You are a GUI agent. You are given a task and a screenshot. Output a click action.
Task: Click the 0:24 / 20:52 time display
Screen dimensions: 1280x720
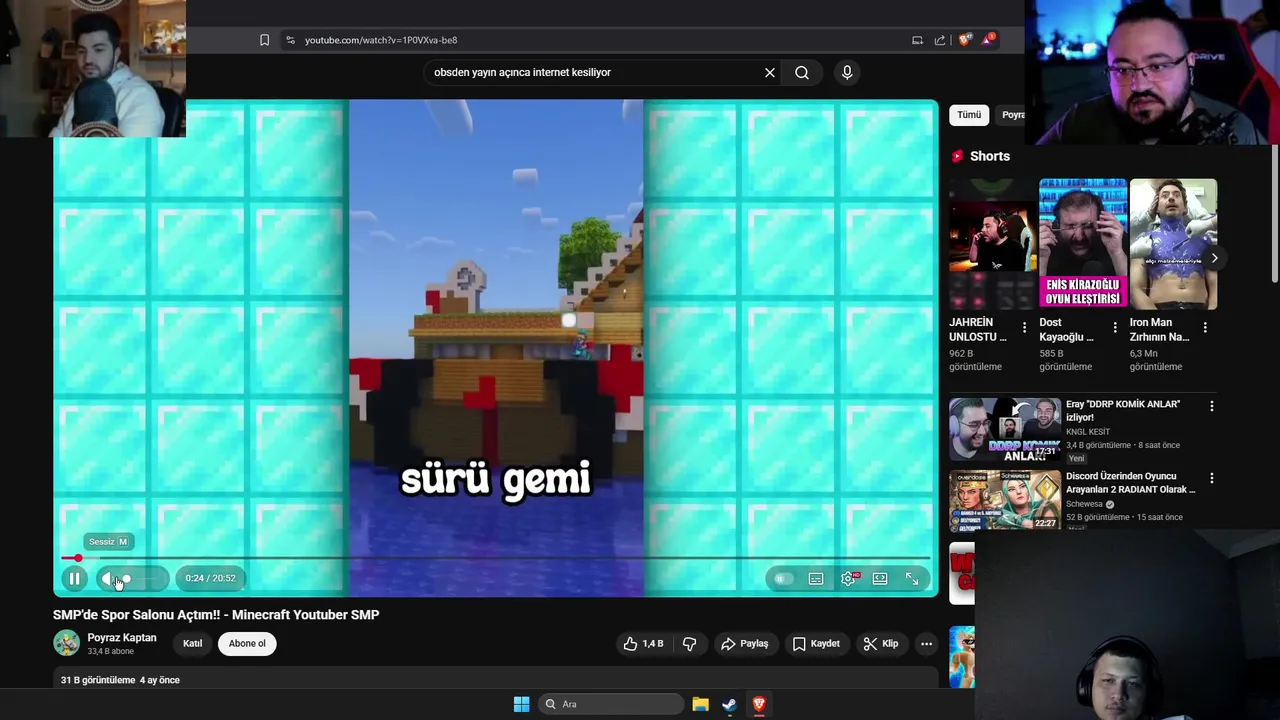(210, 578)
